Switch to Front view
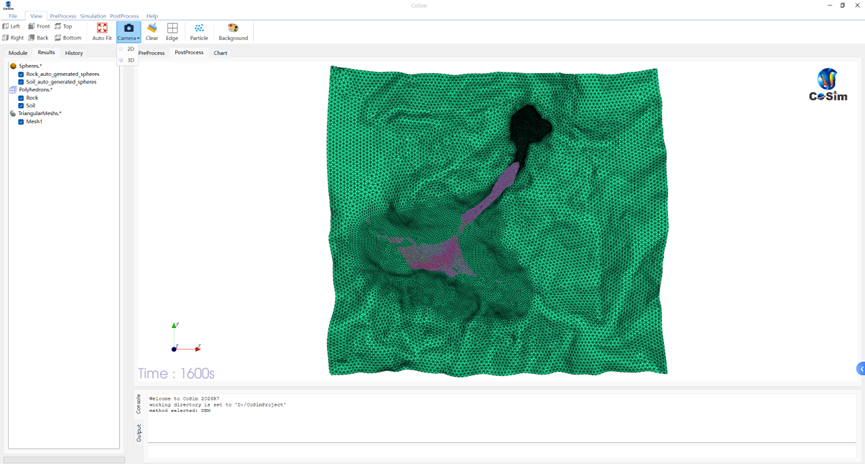Image resolution: width=865 pixels, height=464 pixels. click(39, 26)
